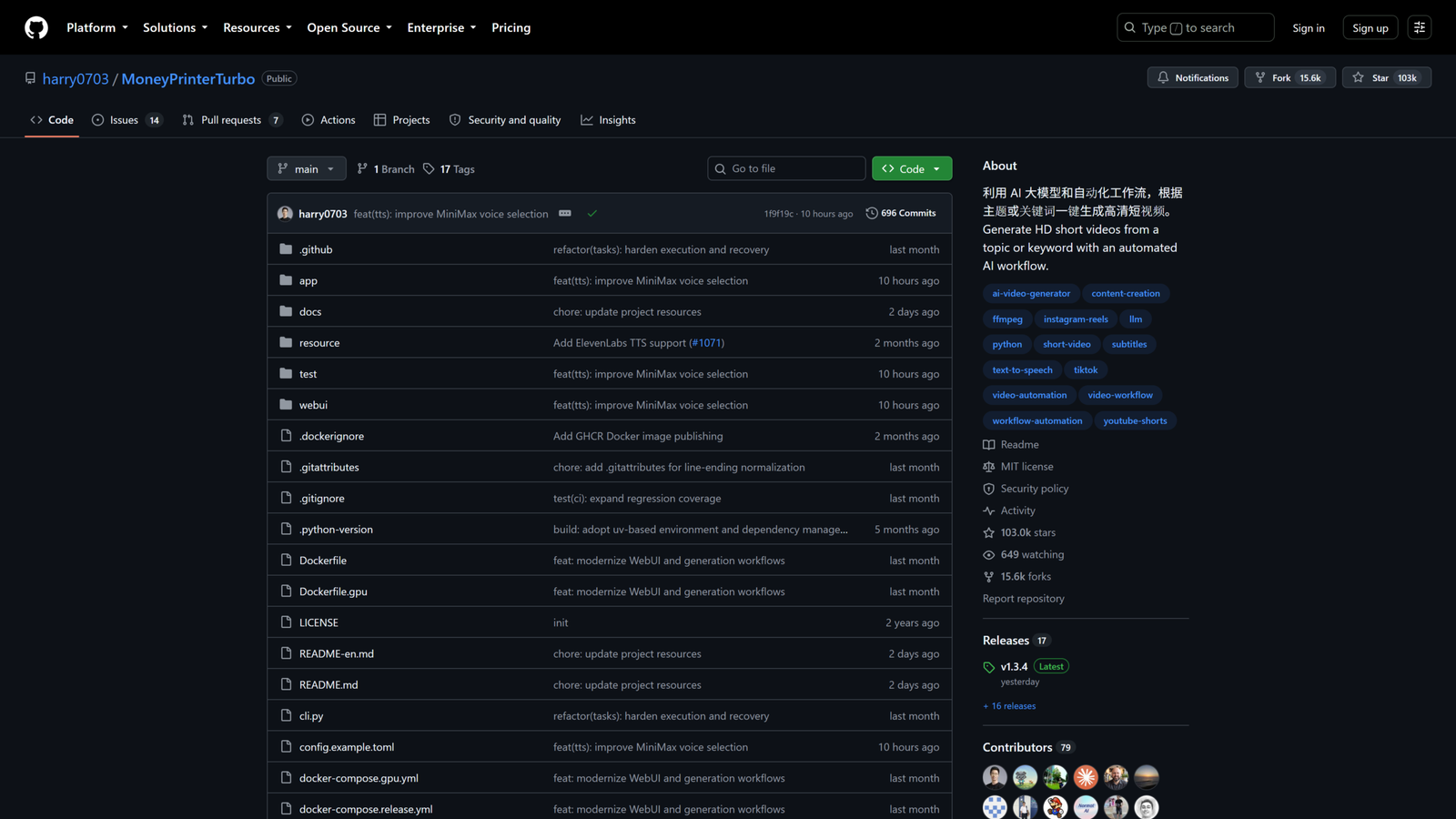
Task: Fork the repository with Fork button
Action: (x=1289, y=77)
